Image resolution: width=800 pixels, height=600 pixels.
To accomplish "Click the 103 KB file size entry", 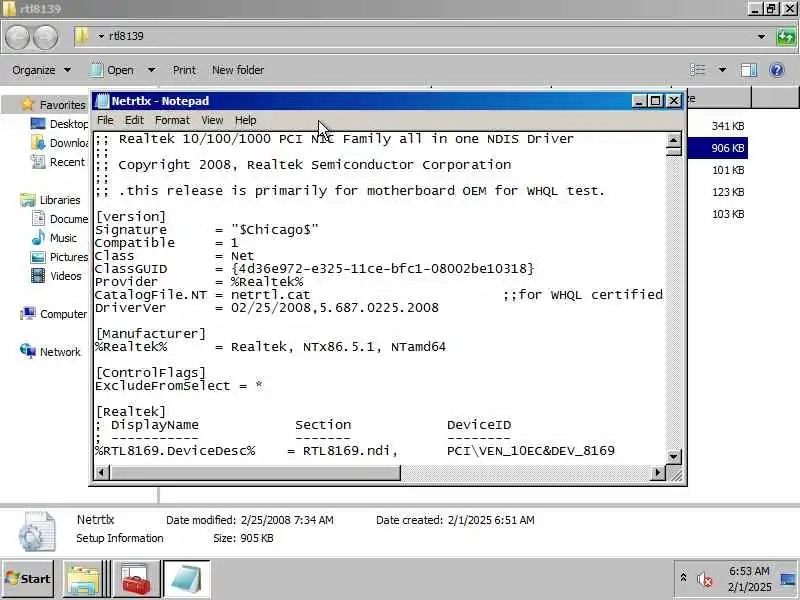I will 728,214.
